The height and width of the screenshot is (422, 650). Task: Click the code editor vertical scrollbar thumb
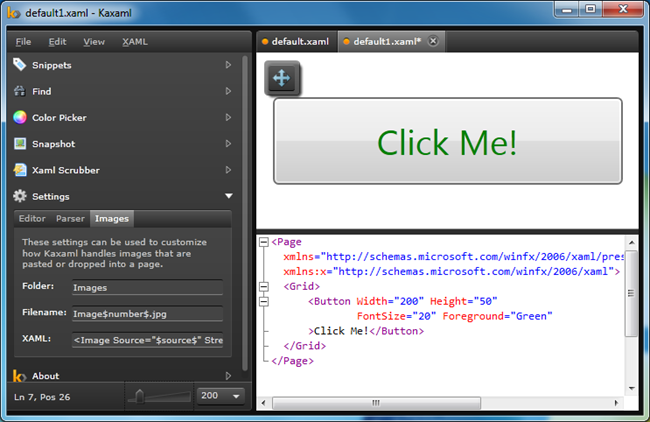click(x=631, y=293)
